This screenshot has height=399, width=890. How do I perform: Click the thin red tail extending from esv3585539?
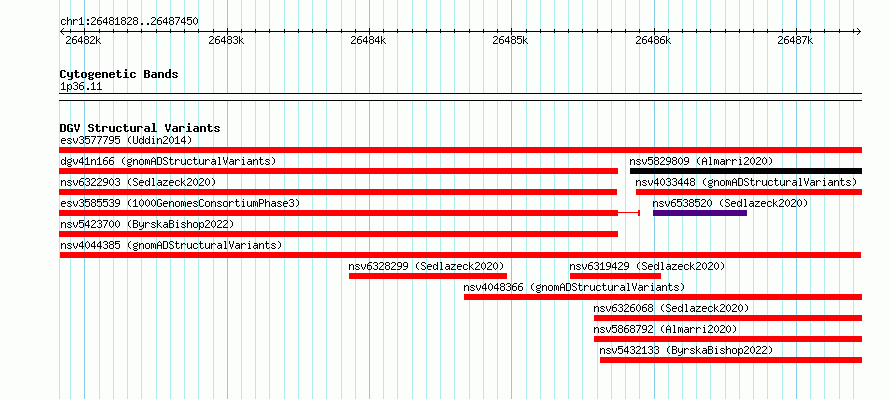click(629, 213)
